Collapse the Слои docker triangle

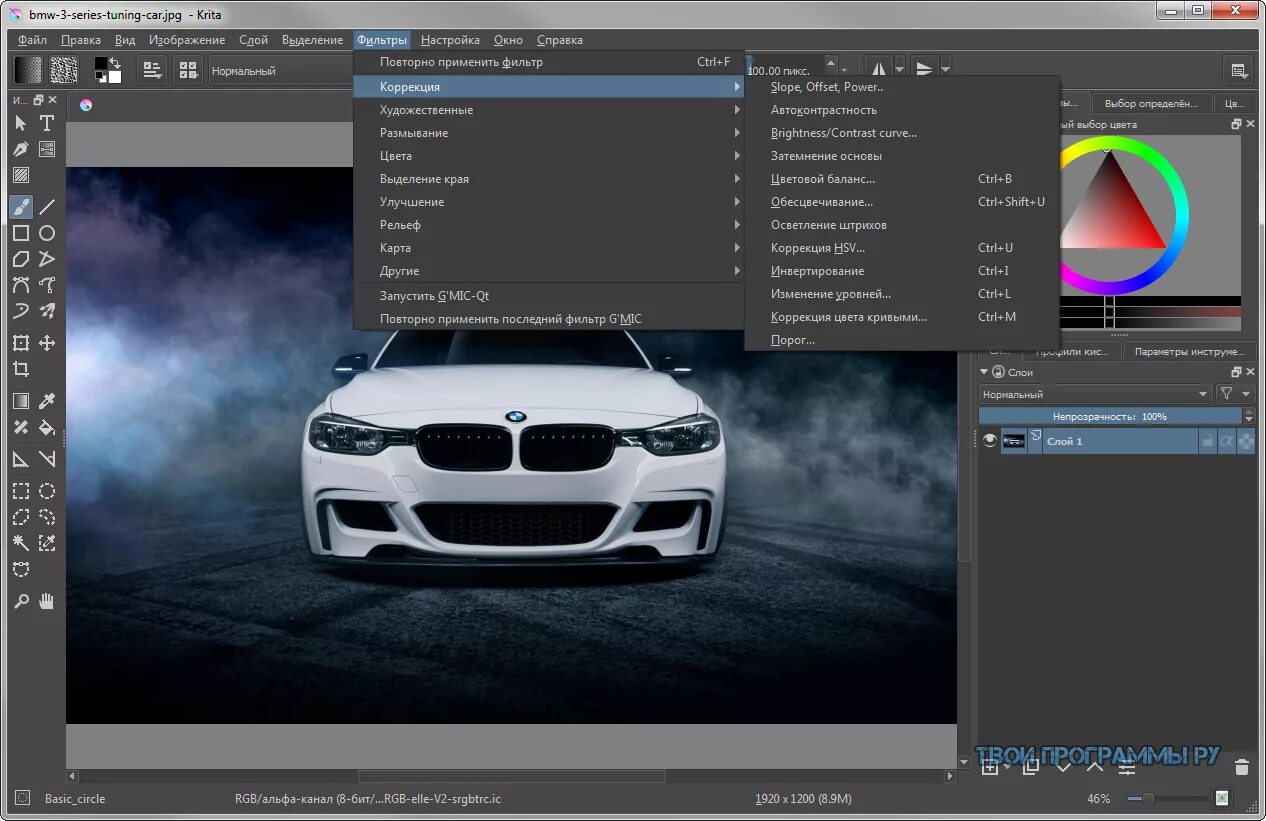[984, 372]
